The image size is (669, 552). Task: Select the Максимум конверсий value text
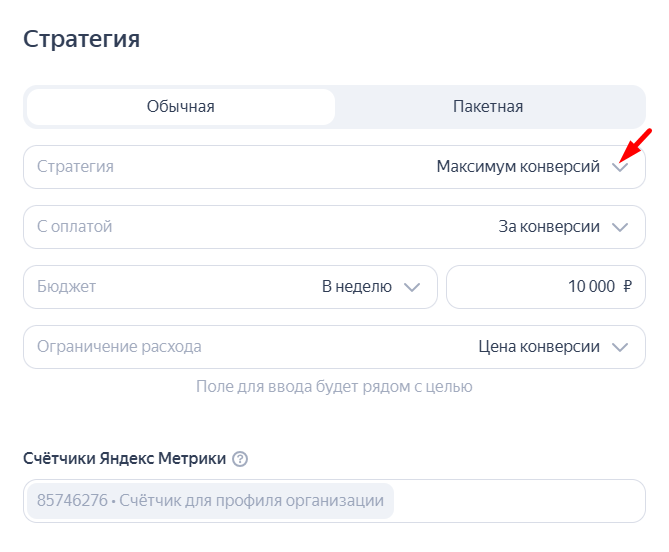[x=518, y=167]
